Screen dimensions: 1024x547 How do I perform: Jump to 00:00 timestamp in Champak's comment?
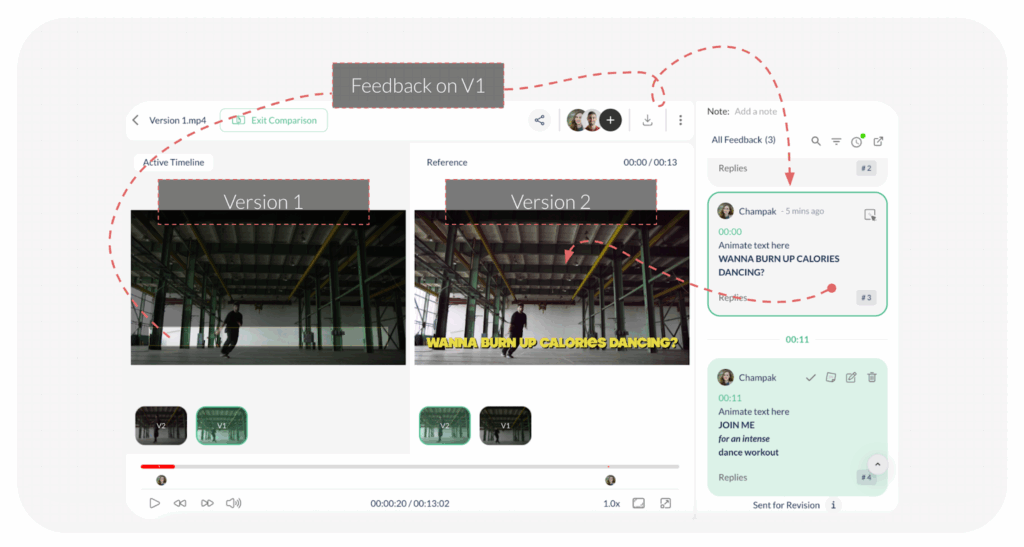click(730, 232)
